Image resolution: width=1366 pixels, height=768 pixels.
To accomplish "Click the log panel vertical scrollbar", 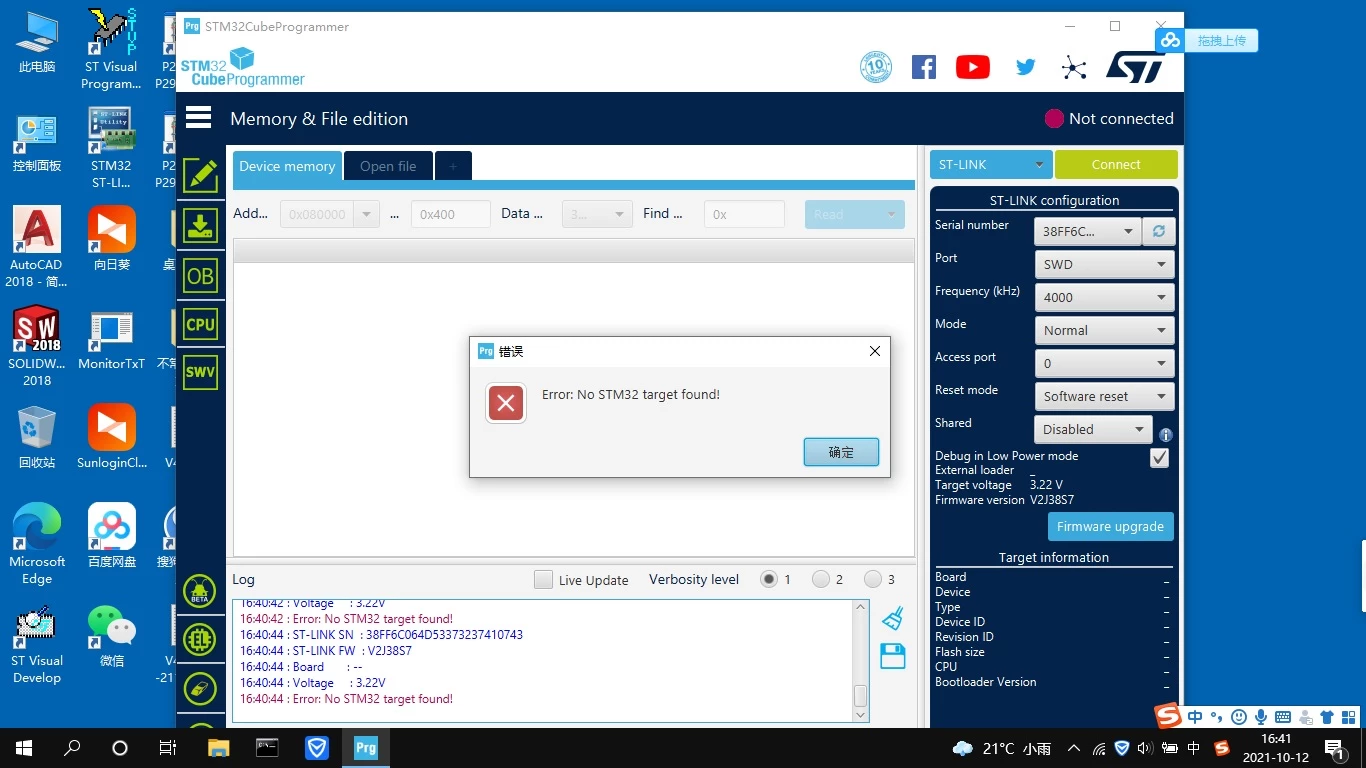I will (x=860, y=660).
